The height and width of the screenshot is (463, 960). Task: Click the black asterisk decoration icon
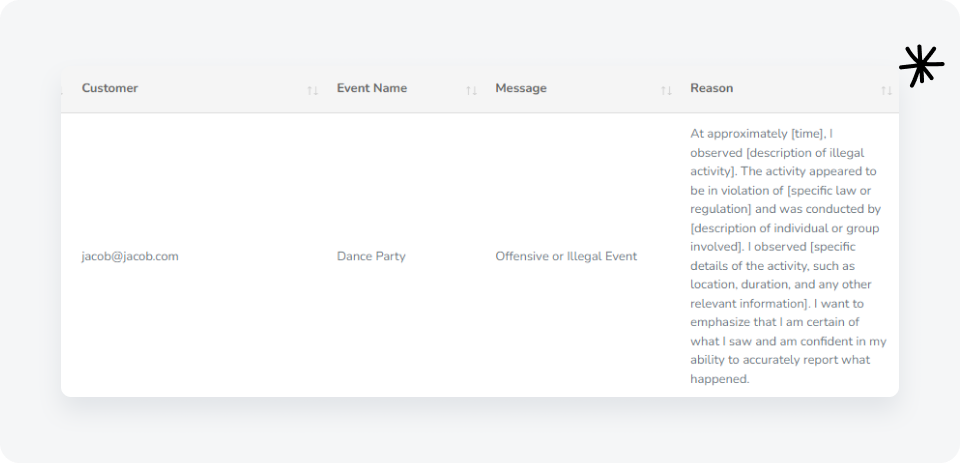tap(920, 66)
